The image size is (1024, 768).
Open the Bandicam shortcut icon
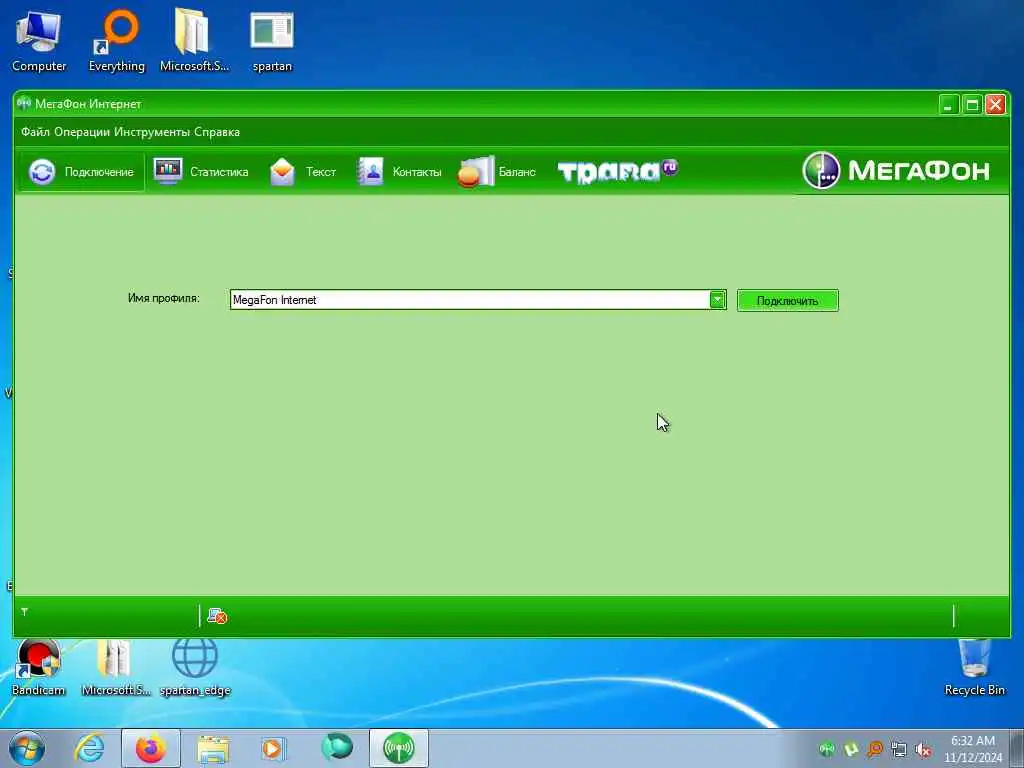39,667
